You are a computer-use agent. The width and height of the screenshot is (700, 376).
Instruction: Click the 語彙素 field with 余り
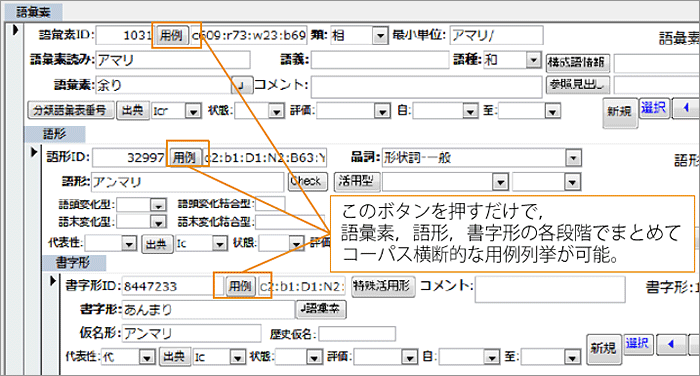(x=163, y=85)
